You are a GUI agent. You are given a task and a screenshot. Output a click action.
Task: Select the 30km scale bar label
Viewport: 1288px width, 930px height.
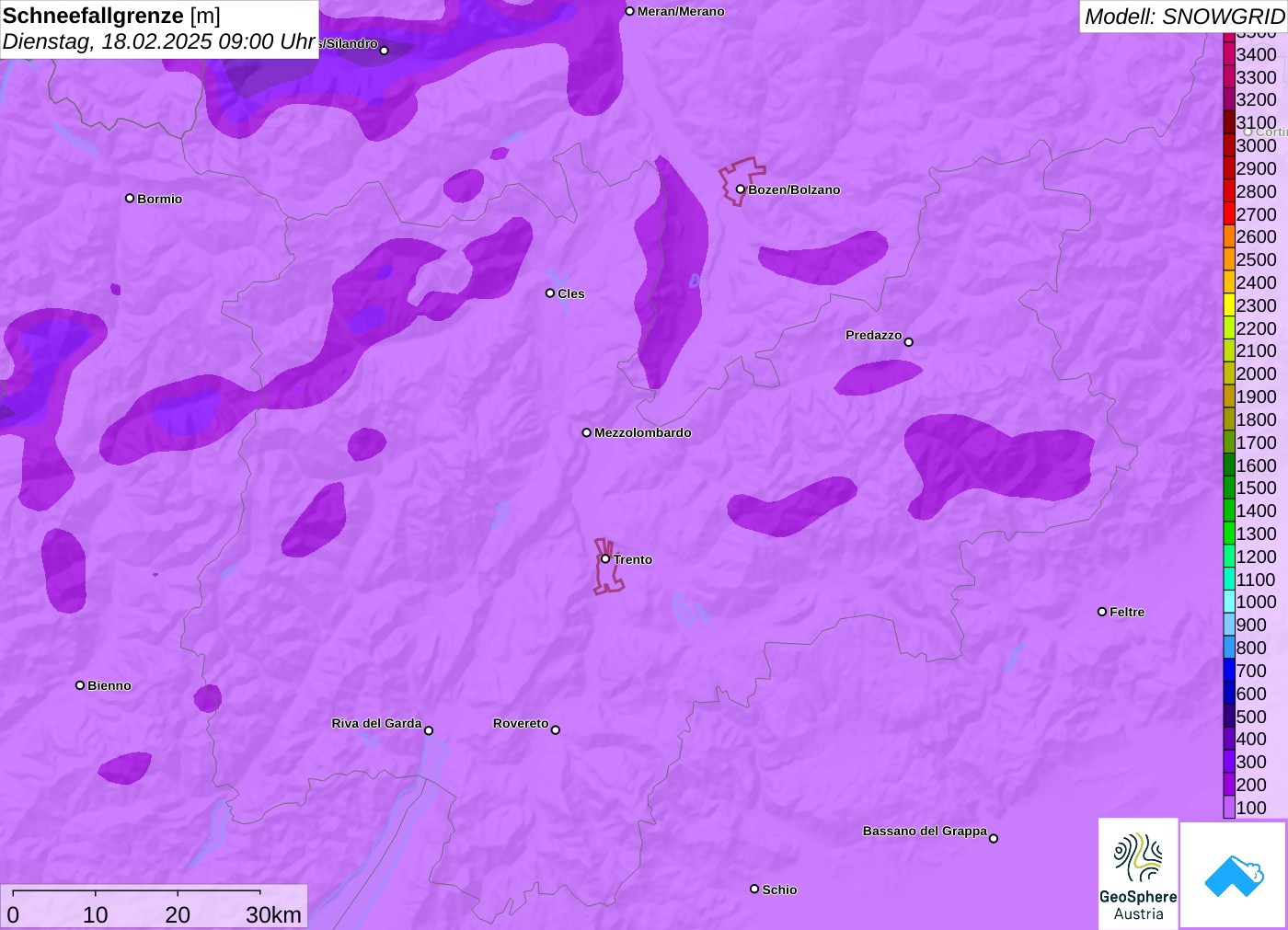(273, 914)
